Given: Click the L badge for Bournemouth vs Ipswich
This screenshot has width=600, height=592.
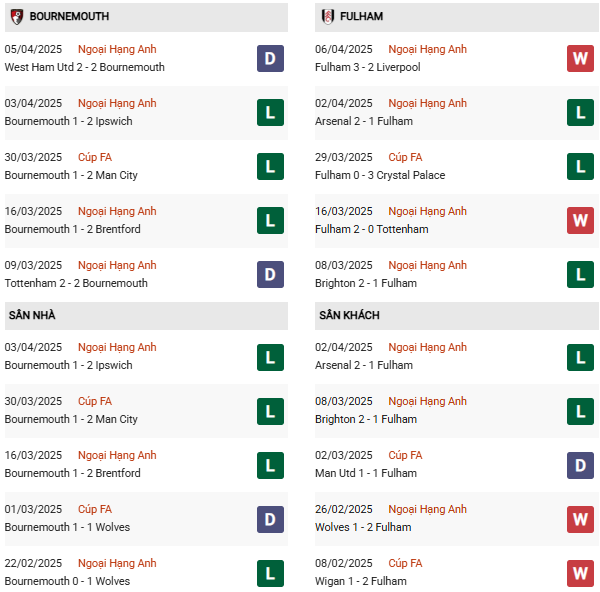Looking at the screenshot, I should pyautogui.click(x=270, y=112).
